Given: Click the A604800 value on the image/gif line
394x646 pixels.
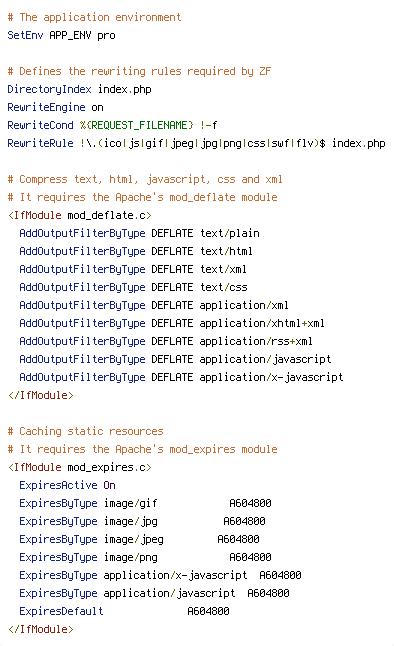Looking at the screenshot, I should pyautogui.click(x=251, y=503).
